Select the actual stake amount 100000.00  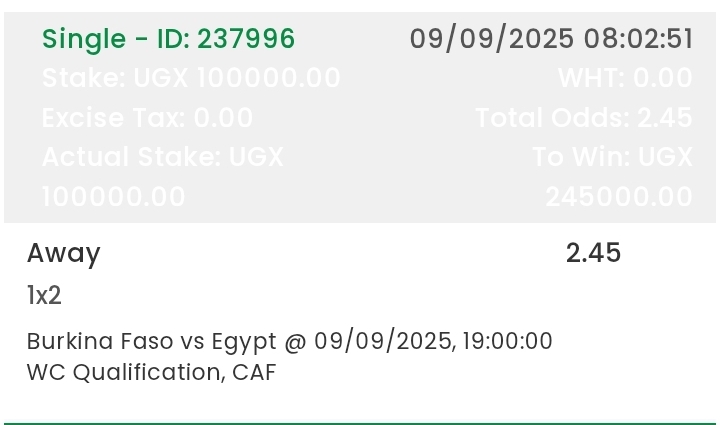[x=113, y=197]
